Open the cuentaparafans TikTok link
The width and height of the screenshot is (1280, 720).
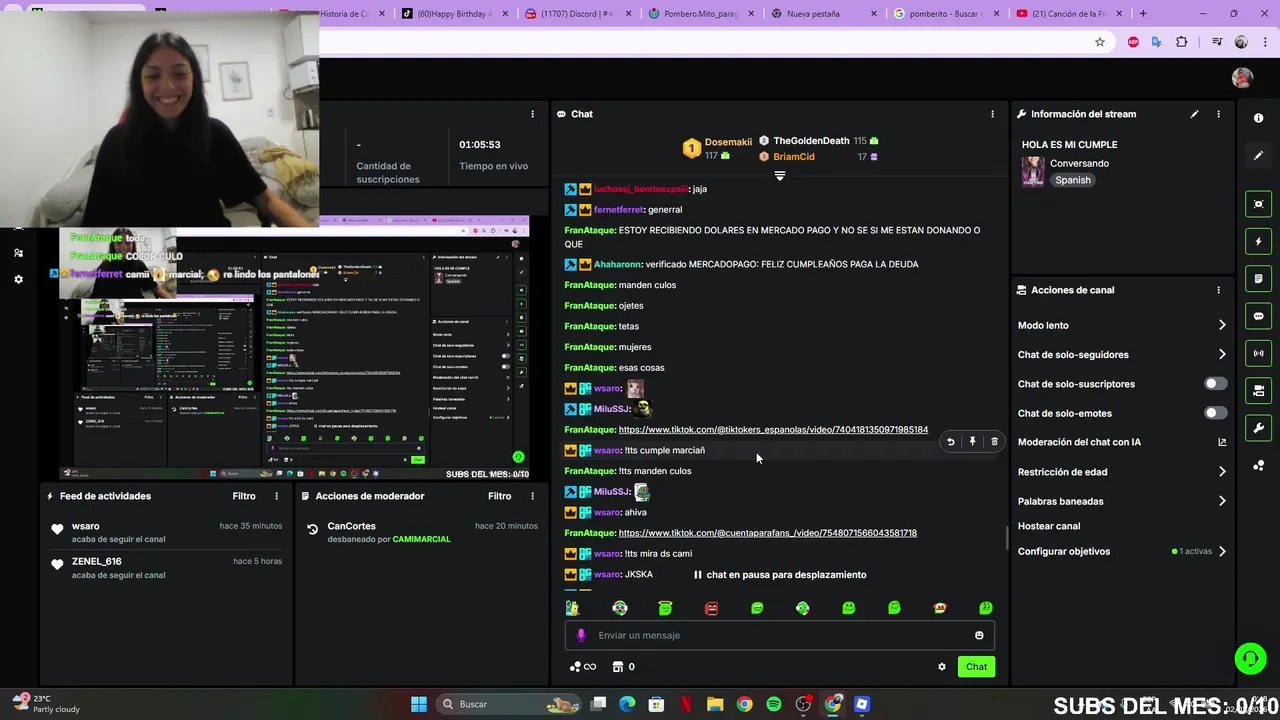[x=768, y=533]
